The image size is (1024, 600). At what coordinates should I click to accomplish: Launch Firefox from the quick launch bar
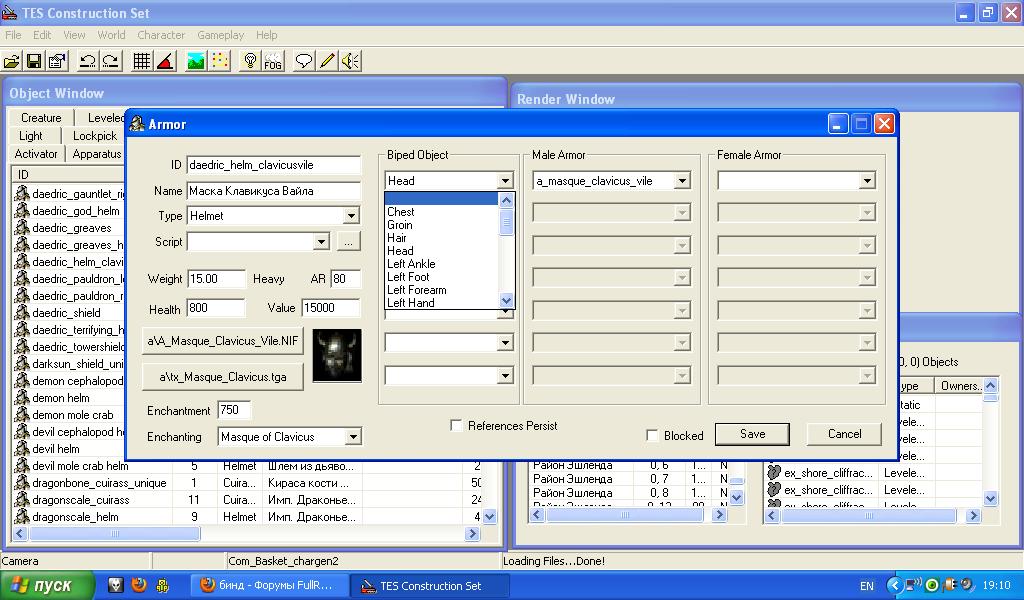click(x=138, y=584)
